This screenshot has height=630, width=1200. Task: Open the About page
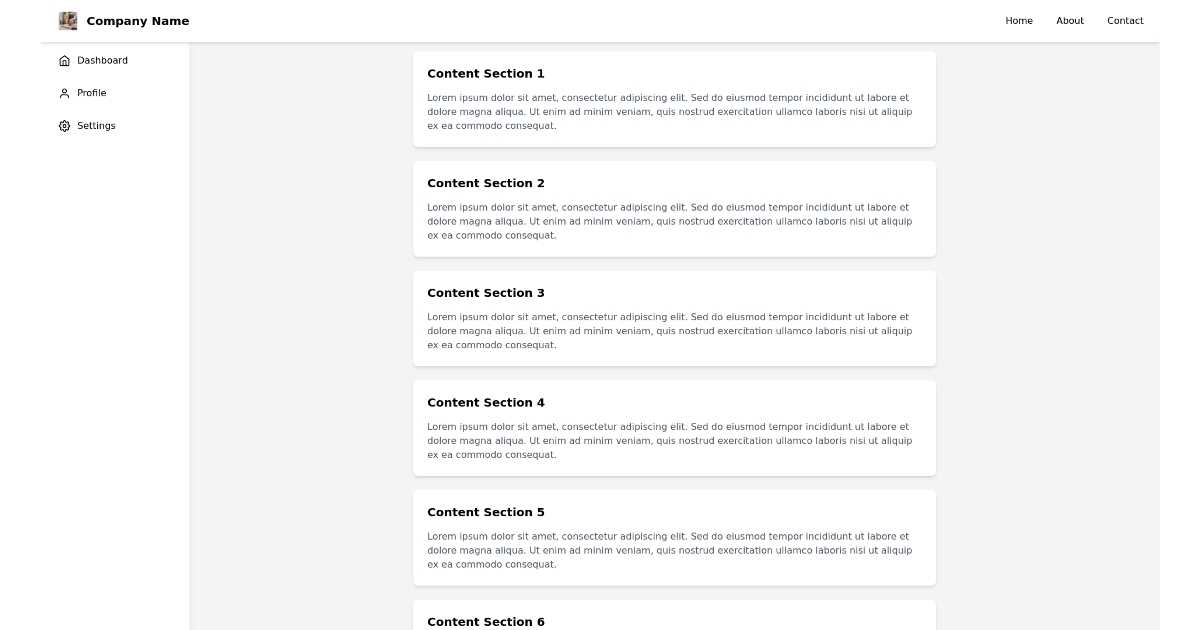click(1070, 20)
